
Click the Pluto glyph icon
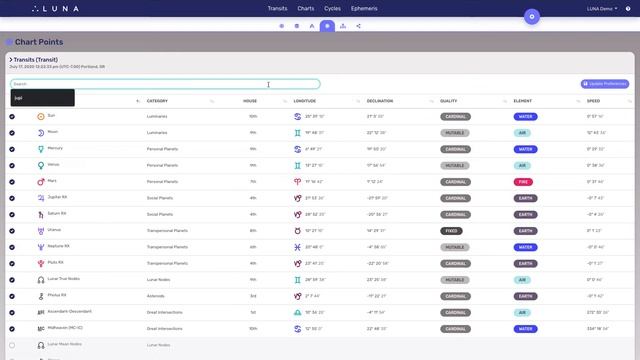click(41, 264)
